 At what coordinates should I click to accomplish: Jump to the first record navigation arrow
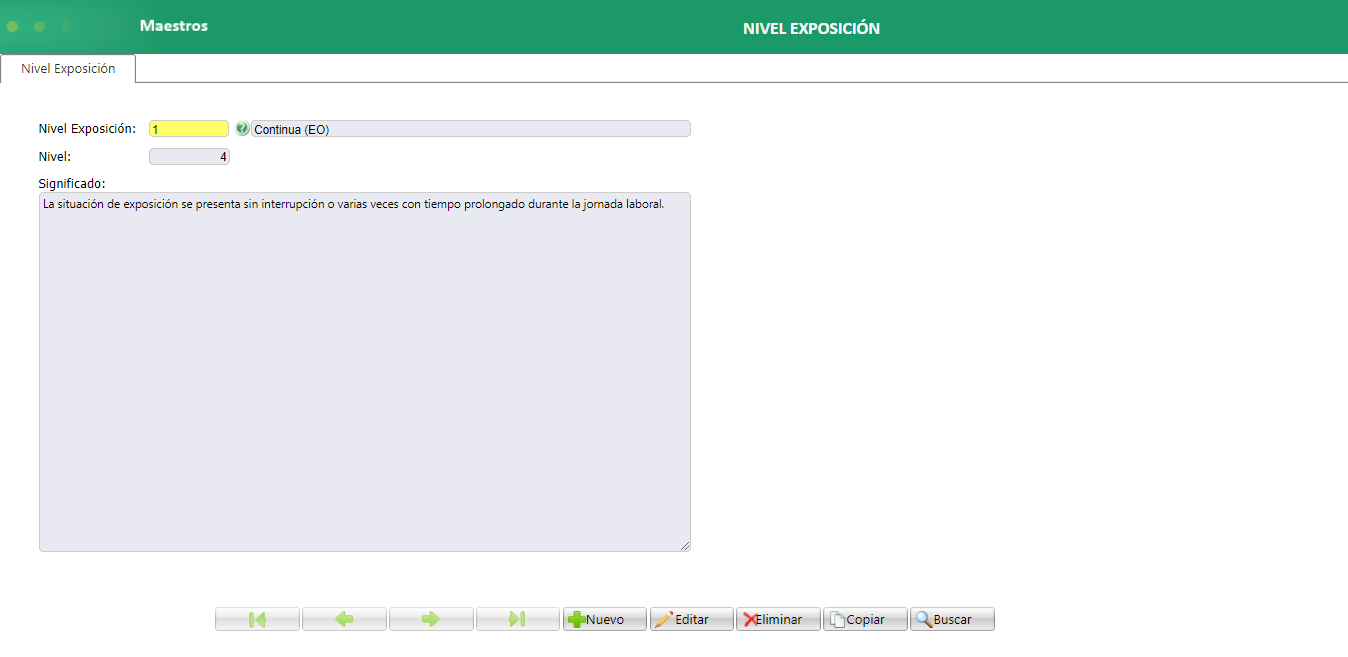click(x=257, y=618)
